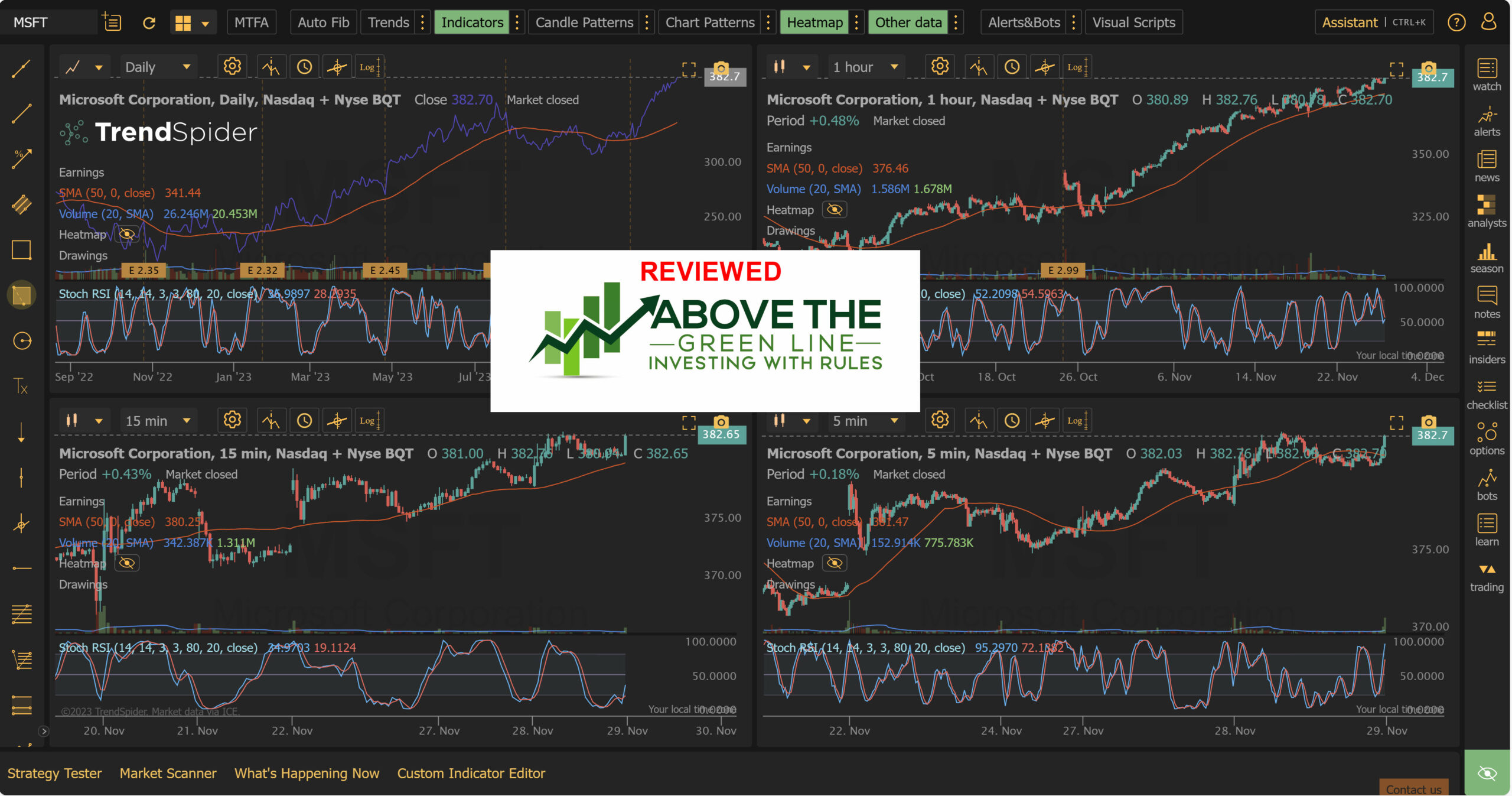The height and width of the screenshot is (796, 1512).
Task: Click the Market Scanner link
Action: pos(168,773)
